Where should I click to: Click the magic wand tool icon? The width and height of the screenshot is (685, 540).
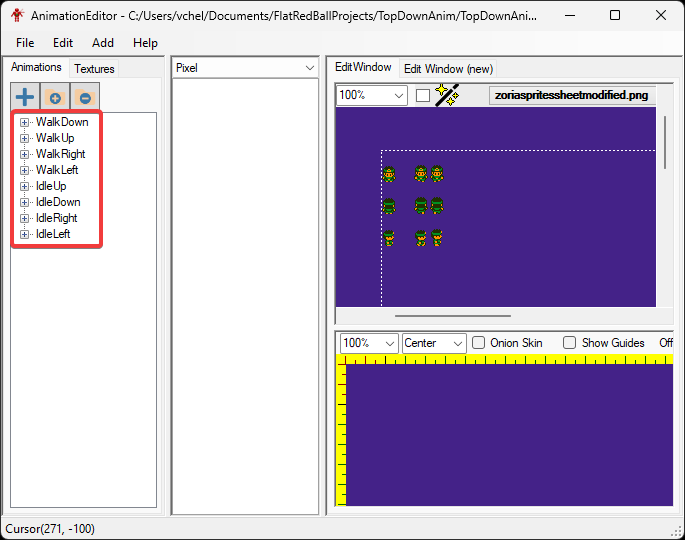click(x=447, y=96)
